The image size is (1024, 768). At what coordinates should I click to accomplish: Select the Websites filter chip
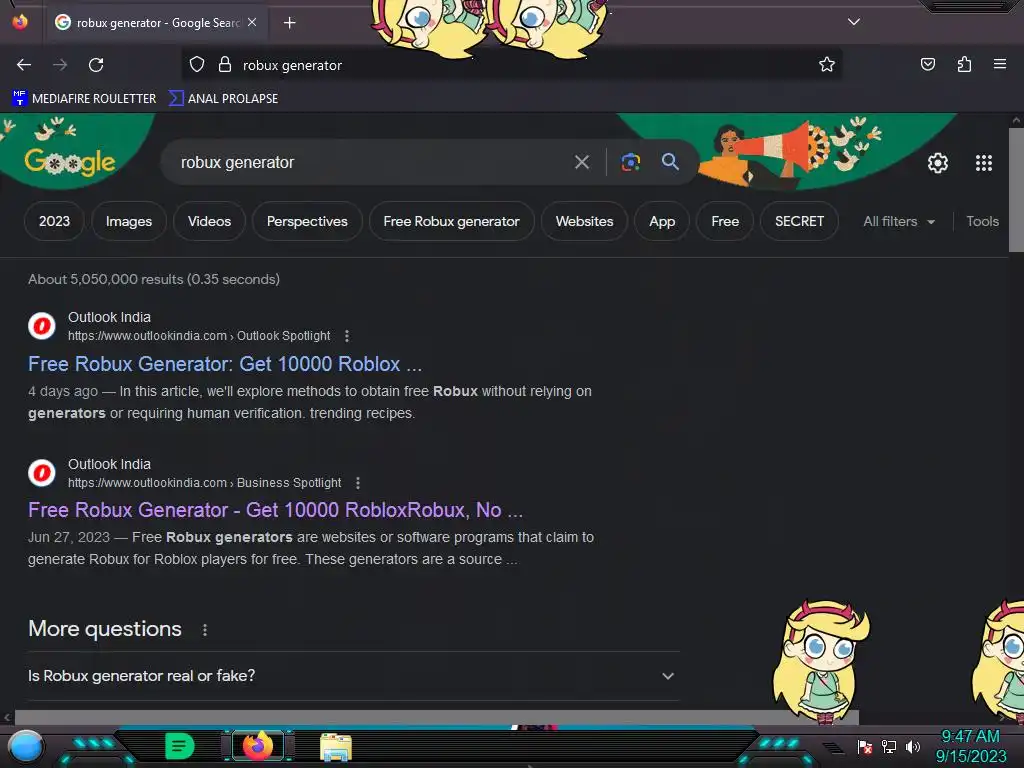tap(584, 221)
